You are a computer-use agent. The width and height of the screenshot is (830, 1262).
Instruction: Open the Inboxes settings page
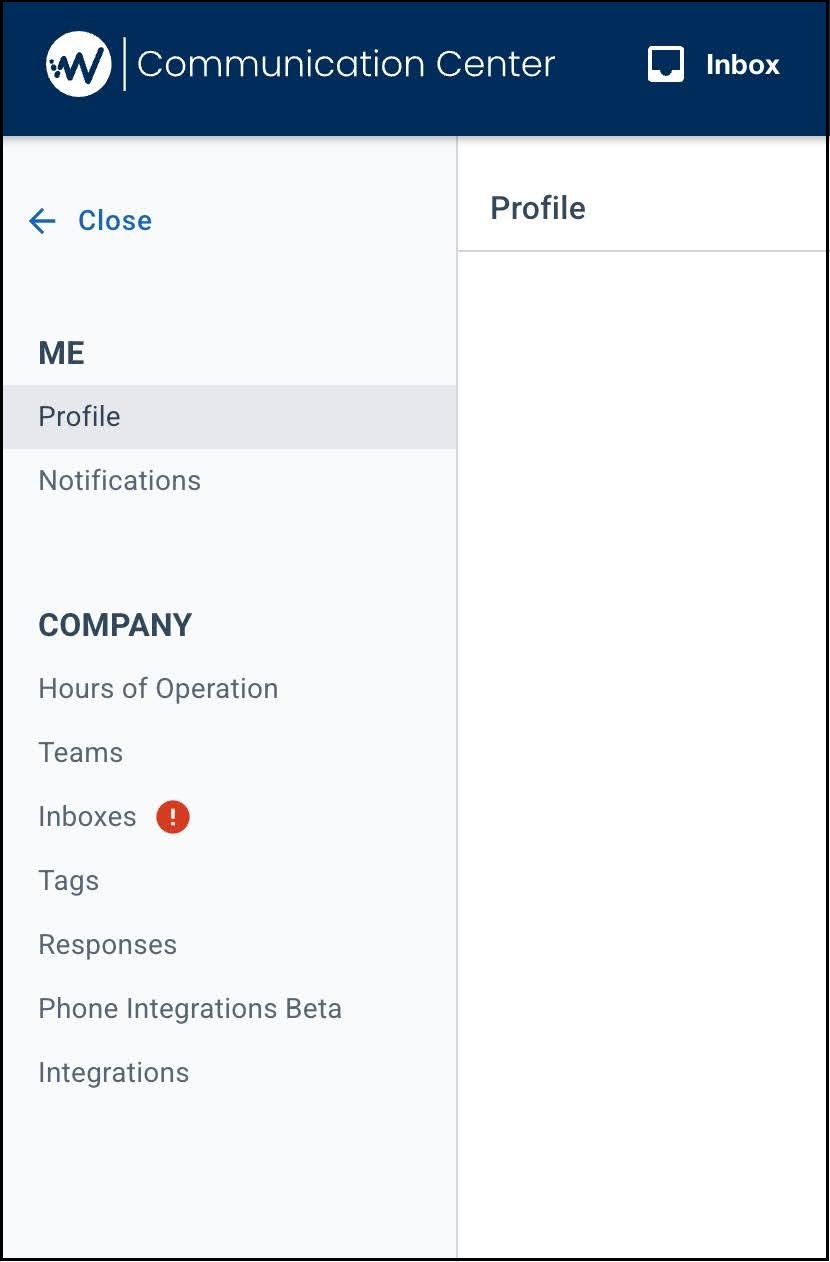tap(87, 816)
